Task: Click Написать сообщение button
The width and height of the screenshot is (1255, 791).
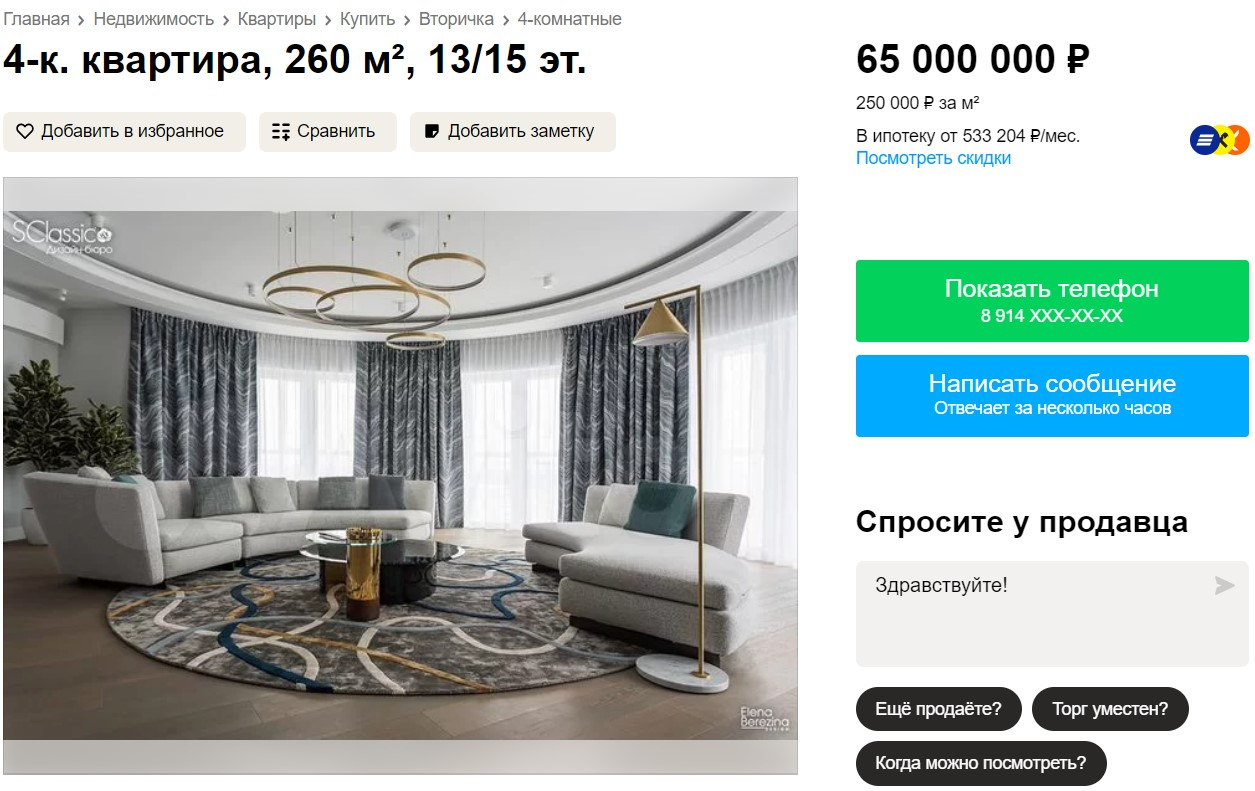Action: [1052, 395]
